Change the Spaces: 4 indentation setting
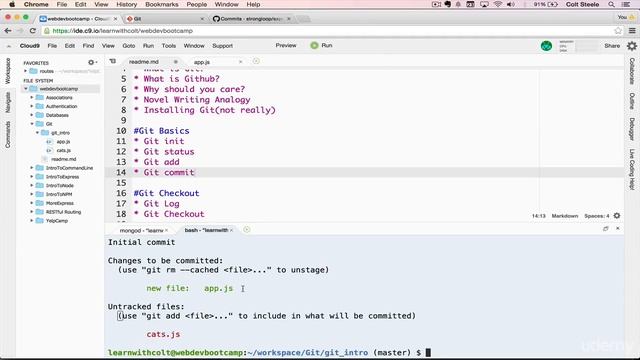The width and height of the screenshot is (640, 360). [596, 216]
